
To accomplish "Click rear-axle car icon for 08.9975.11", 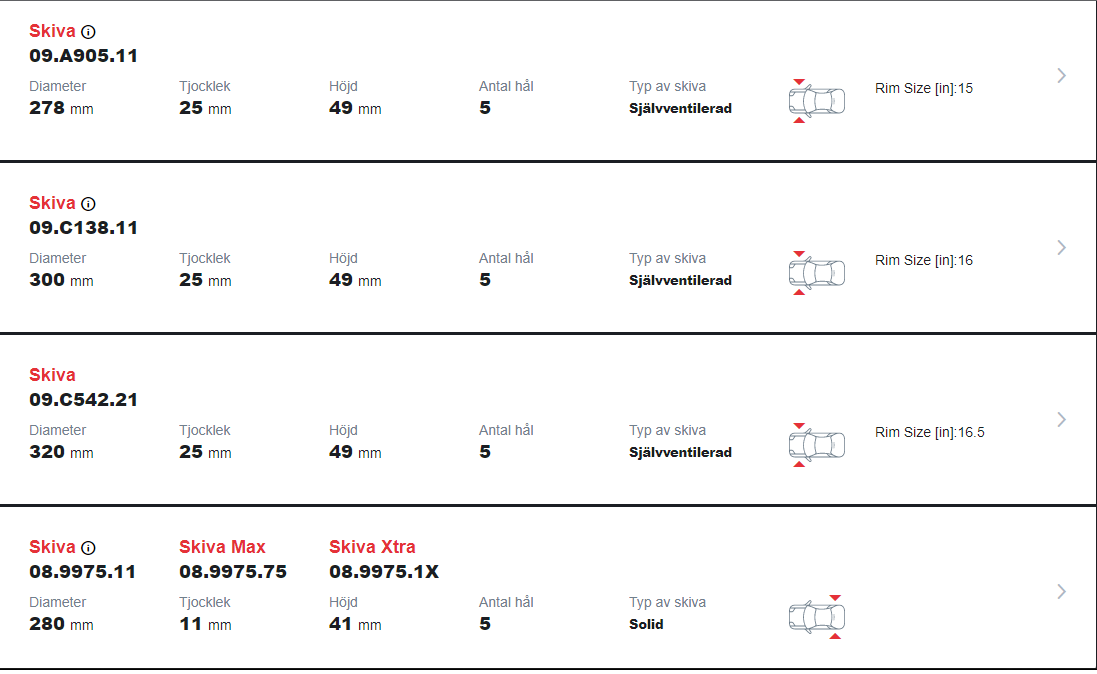I will click(816, 617).
